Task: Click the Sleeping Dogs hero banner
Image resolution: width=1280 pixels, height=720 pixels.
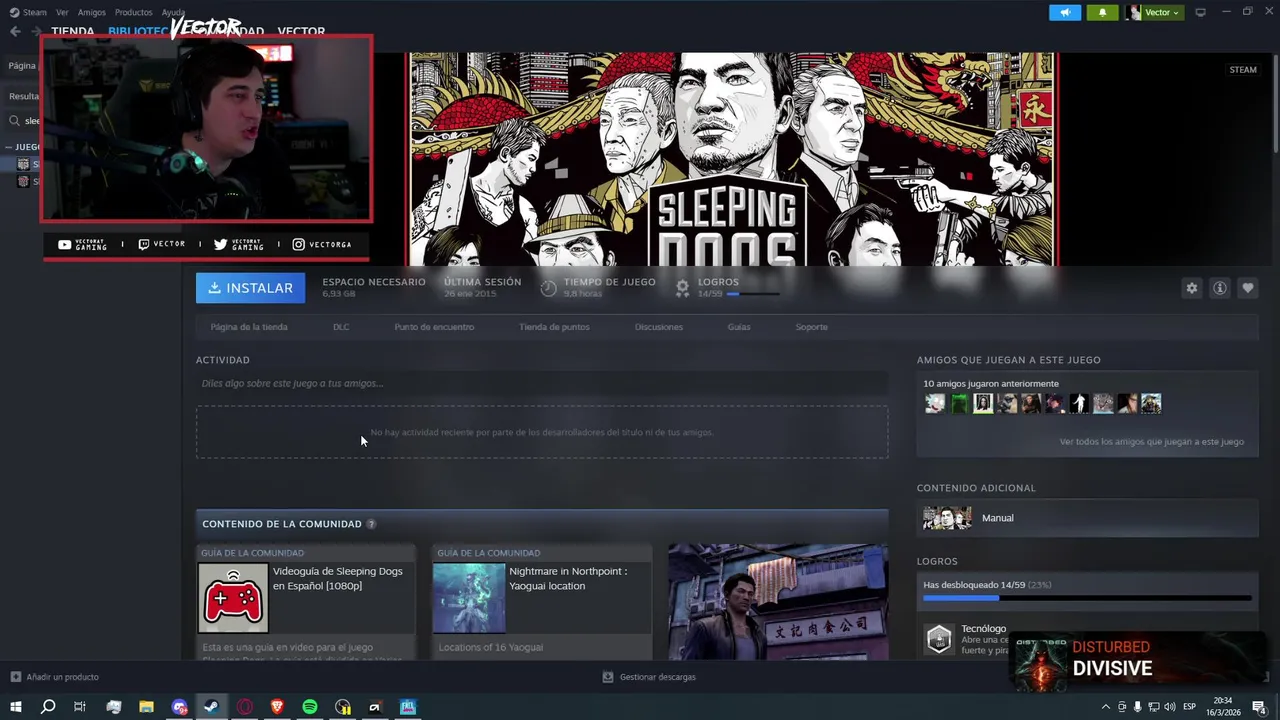Action: click(733, 158)
